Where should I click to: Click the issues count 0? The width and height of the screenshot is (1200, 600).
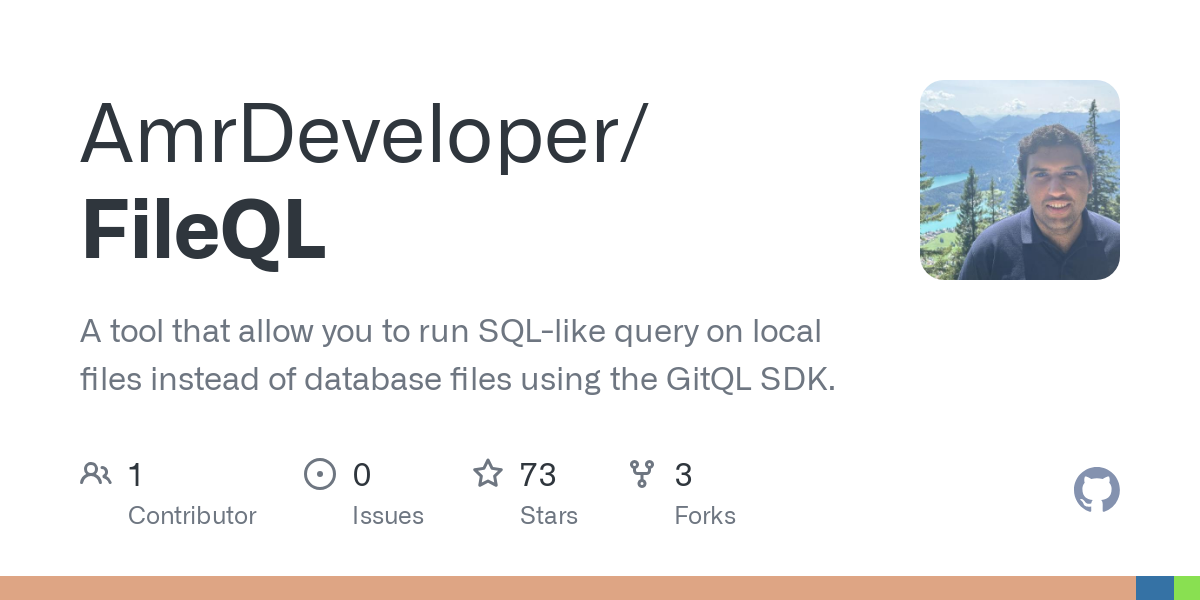click(x=362, y=475)
